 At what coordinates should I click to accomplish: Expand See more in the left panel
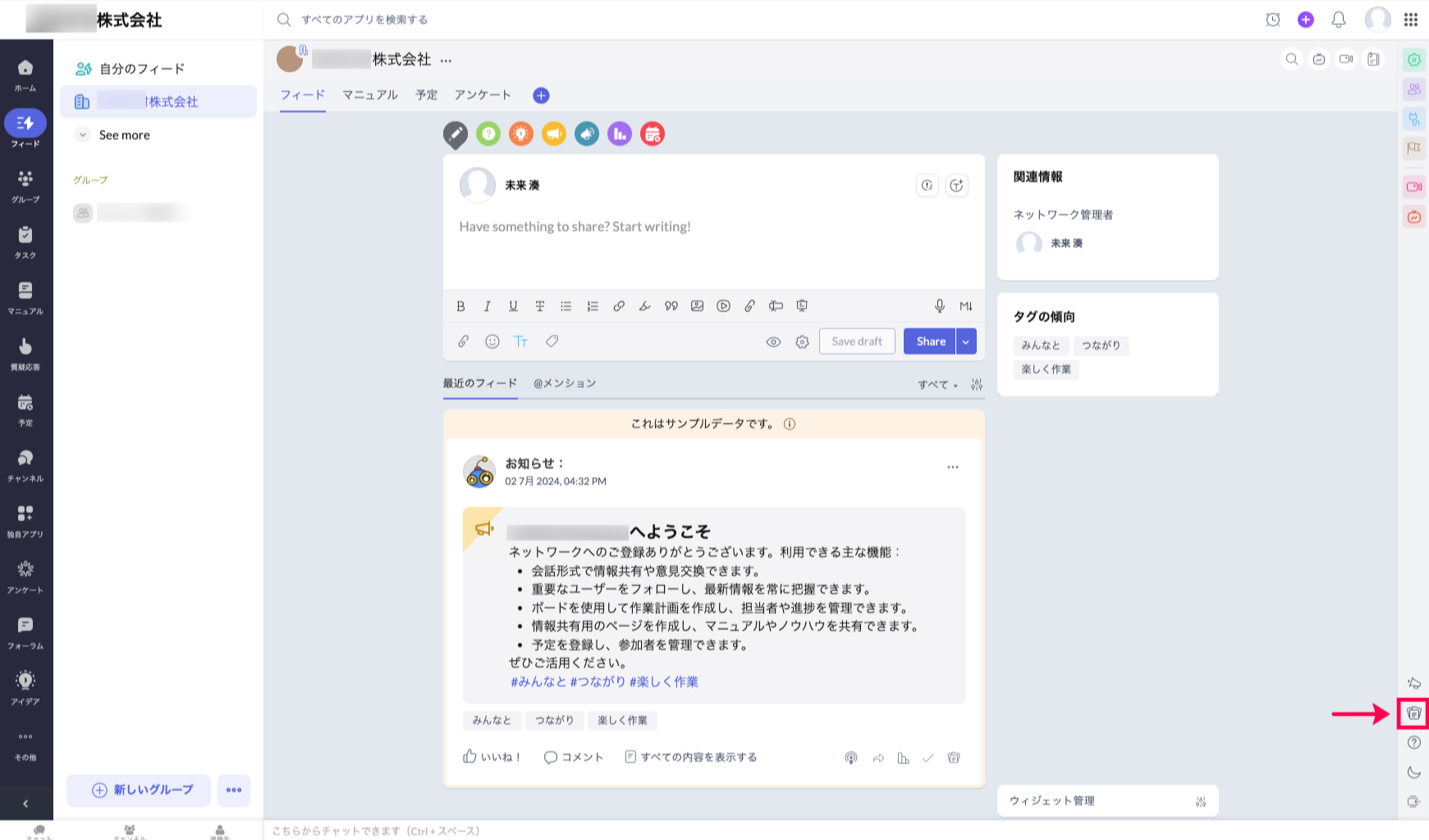pyautogui.click(x=124, y=135)
